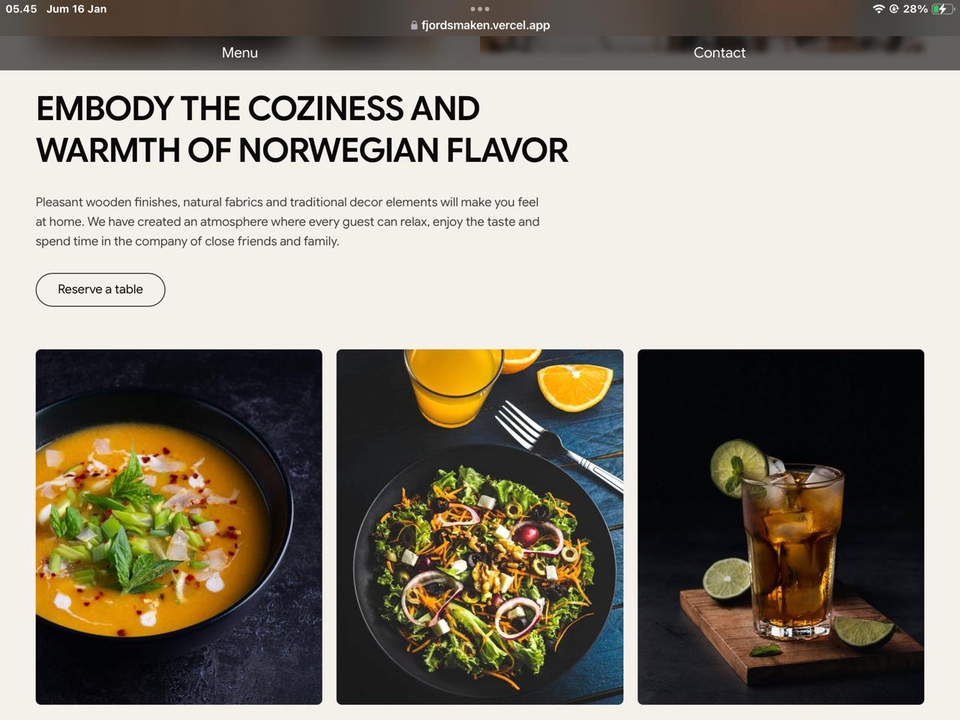Tap the date Jum 16 Jan
The width and height of the screenshot is (960, 720).
76,9
